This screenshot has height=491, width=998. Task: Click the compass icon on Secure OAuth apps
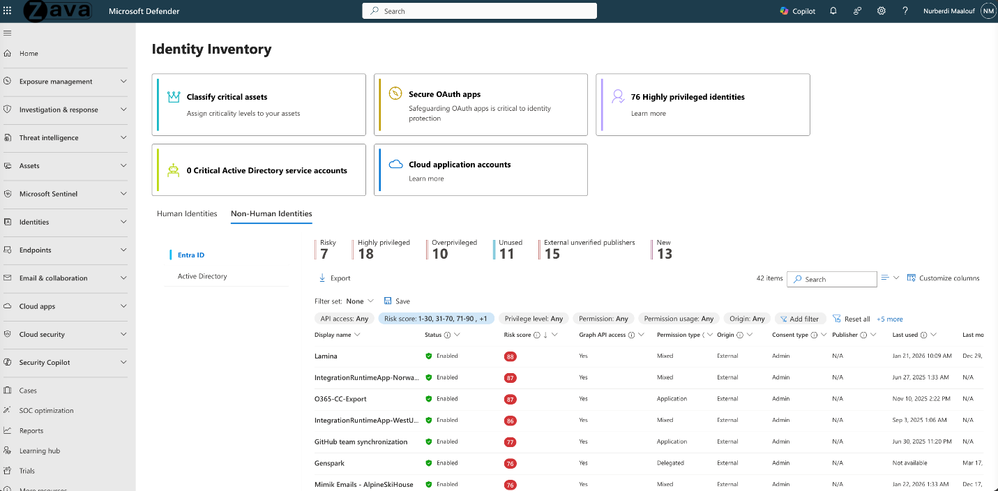(x=395, y=94)
